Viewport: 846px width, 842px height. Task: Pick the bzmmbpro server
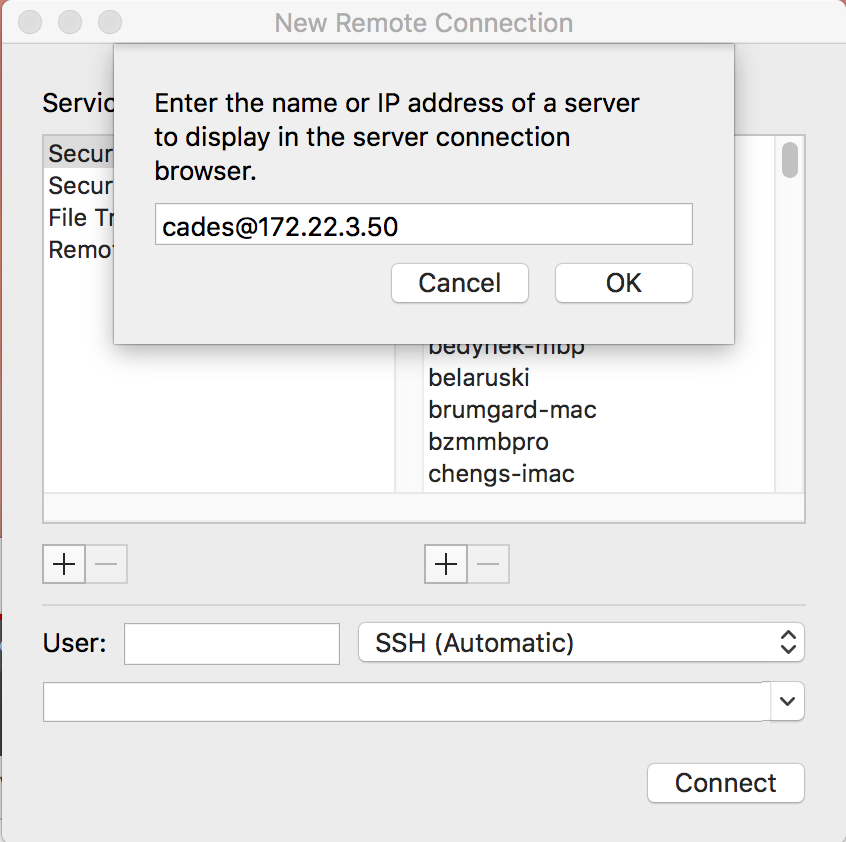tap(488, 442)
